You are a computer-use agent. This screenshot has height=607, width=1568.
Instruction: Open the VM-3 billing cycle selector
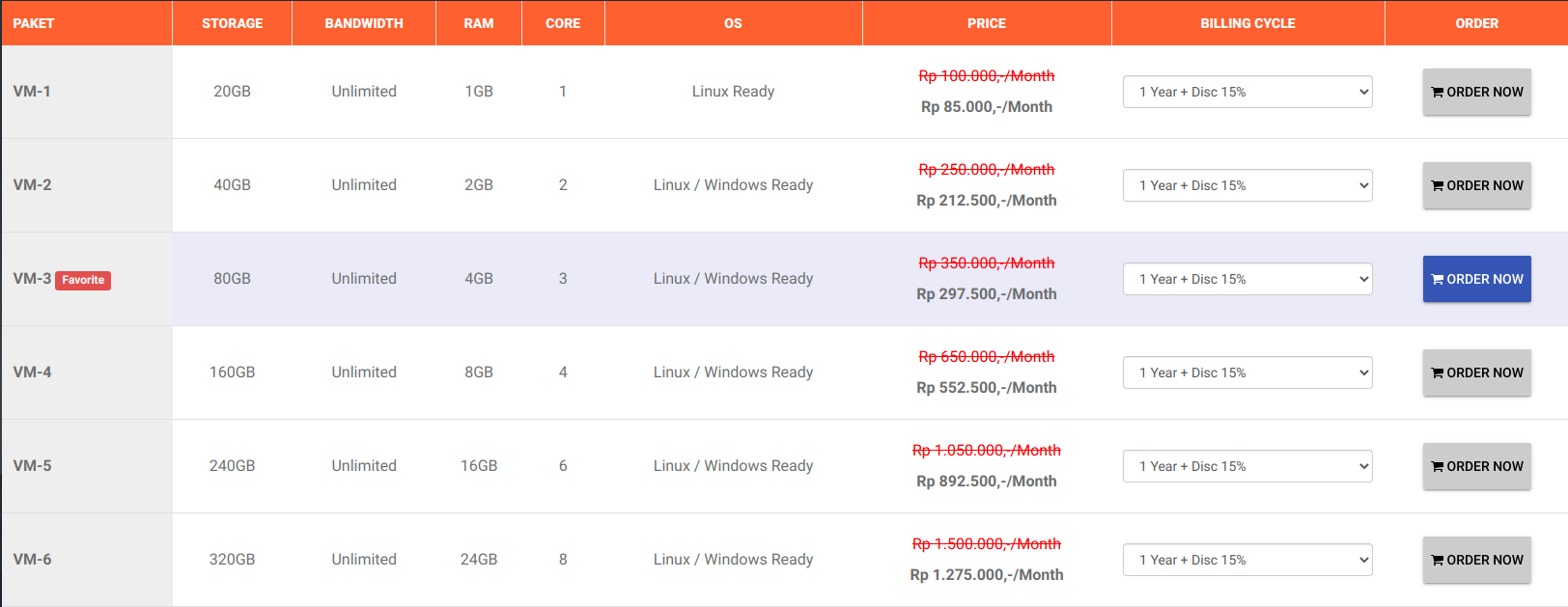click(1246, 280)
